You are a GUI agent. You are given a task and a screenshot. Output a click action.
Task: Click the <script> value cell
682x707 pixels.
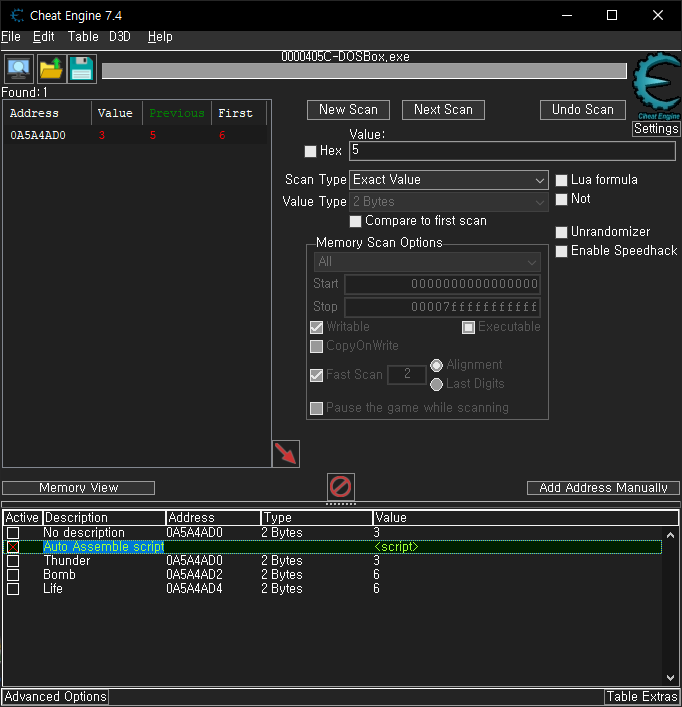[x=396, y=547]
